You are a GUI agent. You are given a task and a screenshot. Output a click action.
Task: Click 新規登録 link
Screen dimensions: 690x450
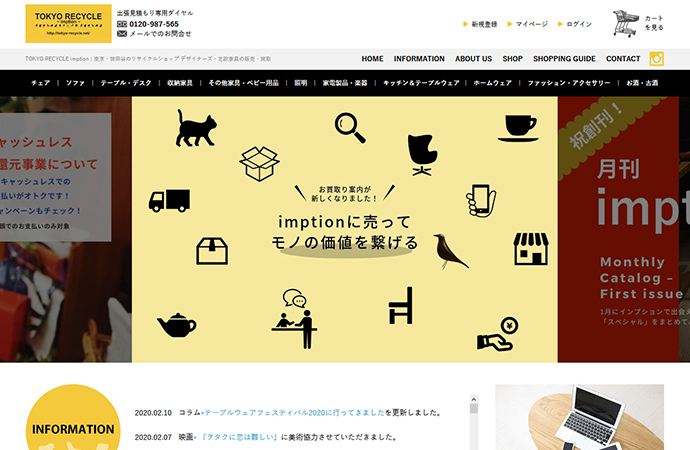tap(484, 24)
